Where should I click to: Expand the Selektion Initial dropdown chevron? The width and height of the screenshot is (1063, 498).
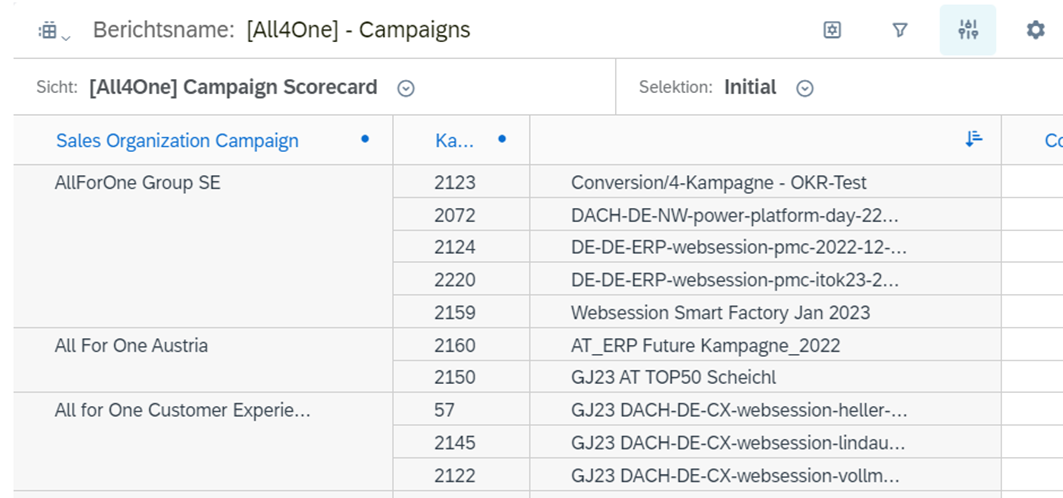click(x=805, y=88)
